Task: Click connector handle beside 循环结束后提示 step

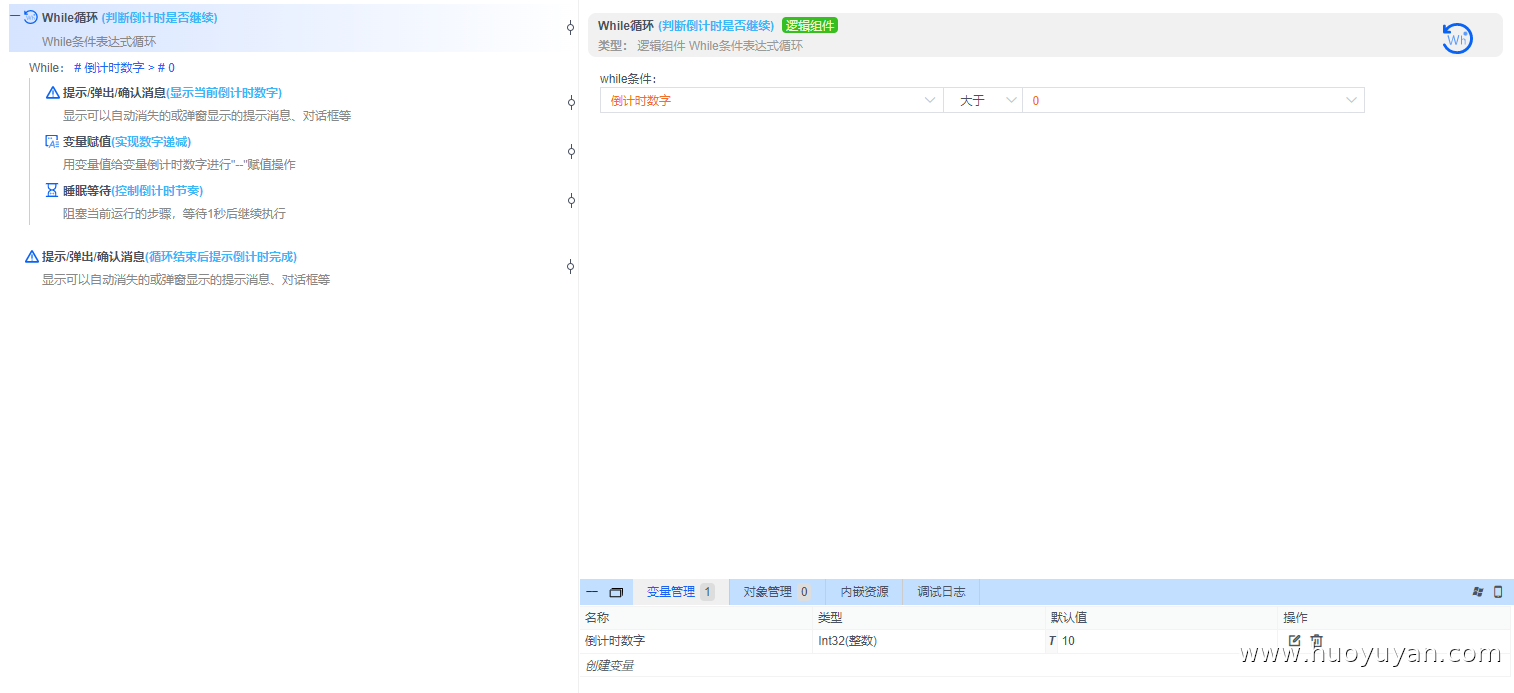Action: (x=571, y=266)
